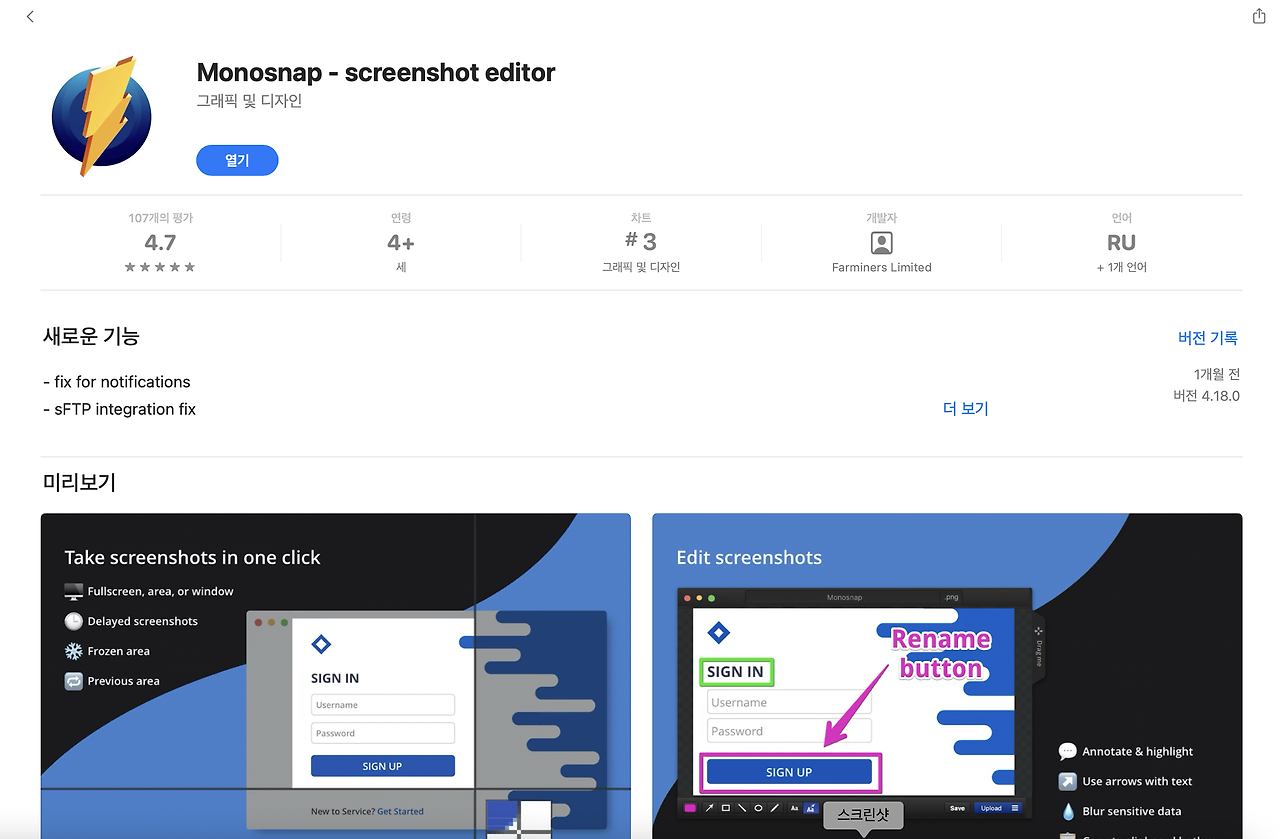Open the share menu icon
Image resolution: width=1280 pixels, height=839 pixels.
point(1259,16)
